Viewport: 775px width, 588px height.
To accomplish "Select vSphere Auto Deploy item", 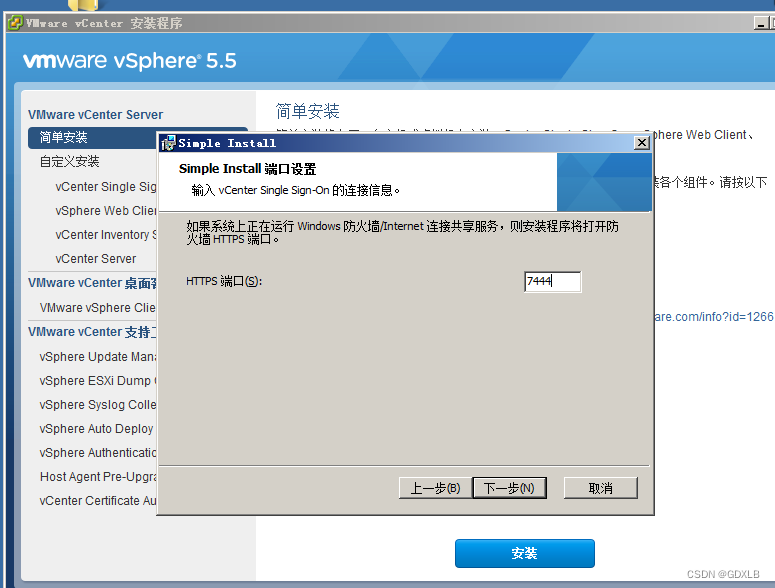I will click(96, 429).
